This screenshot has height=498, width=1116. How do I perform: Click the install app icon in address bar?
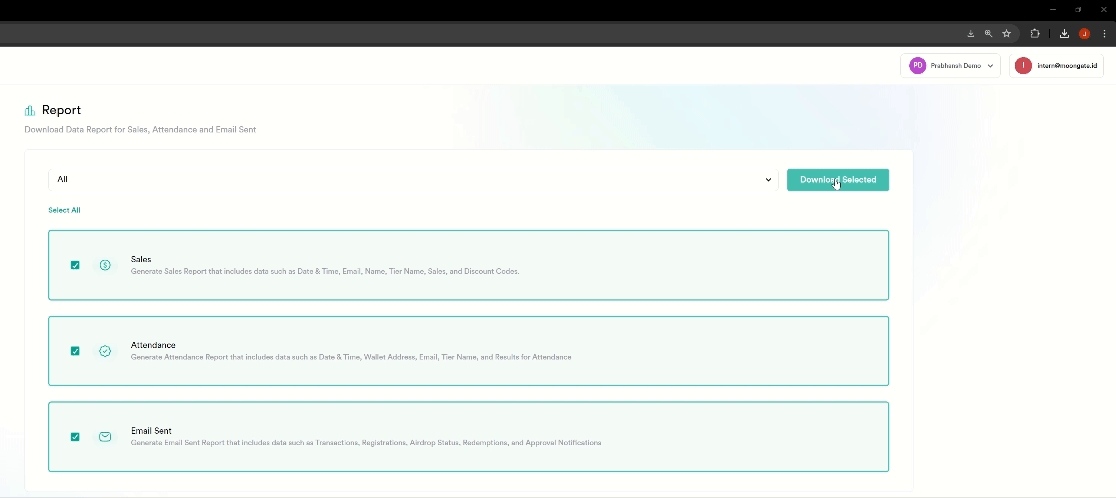tap(970, 33)
